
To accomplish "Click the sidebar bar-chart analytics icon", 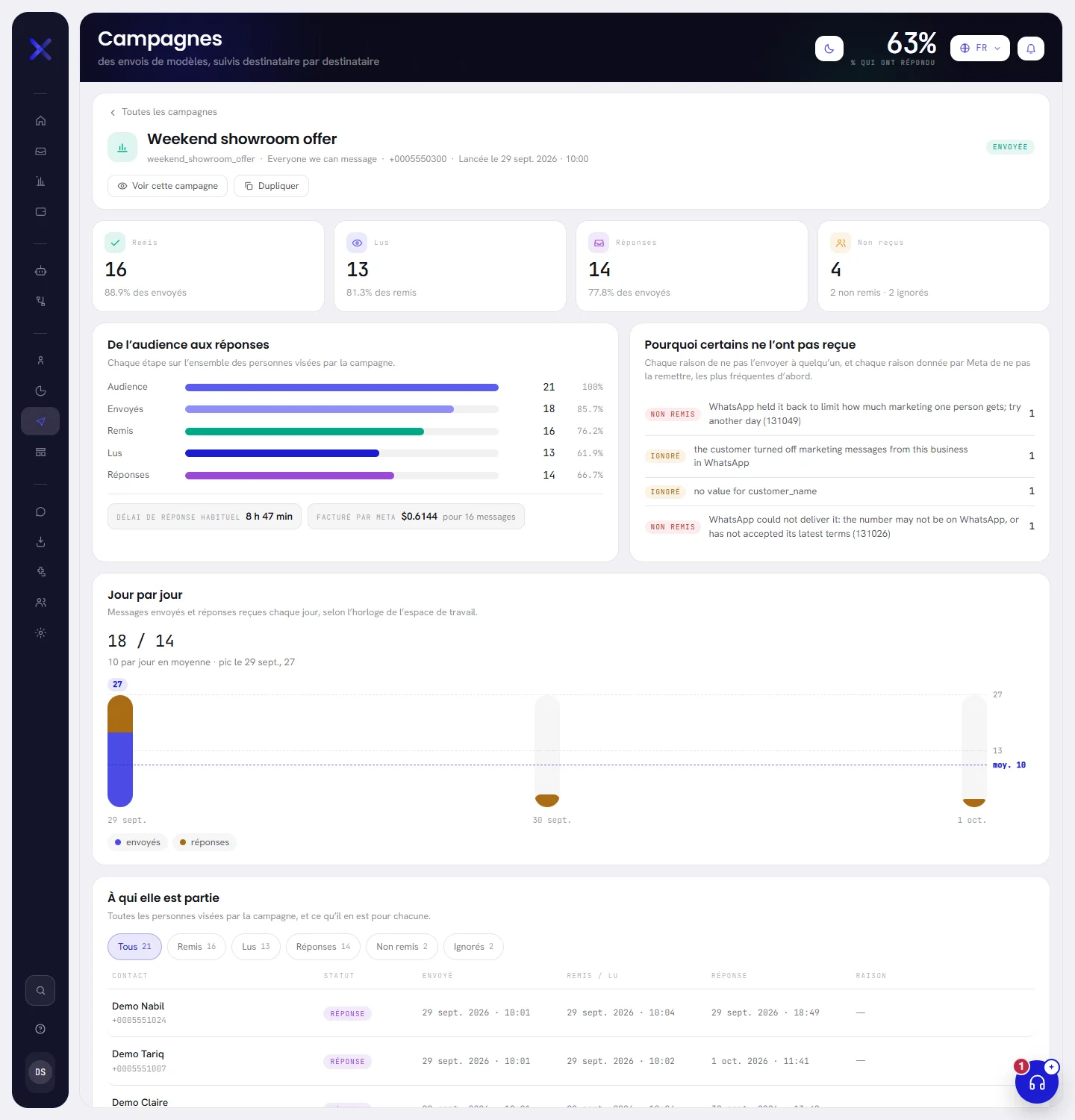I will tap(40, 181).
